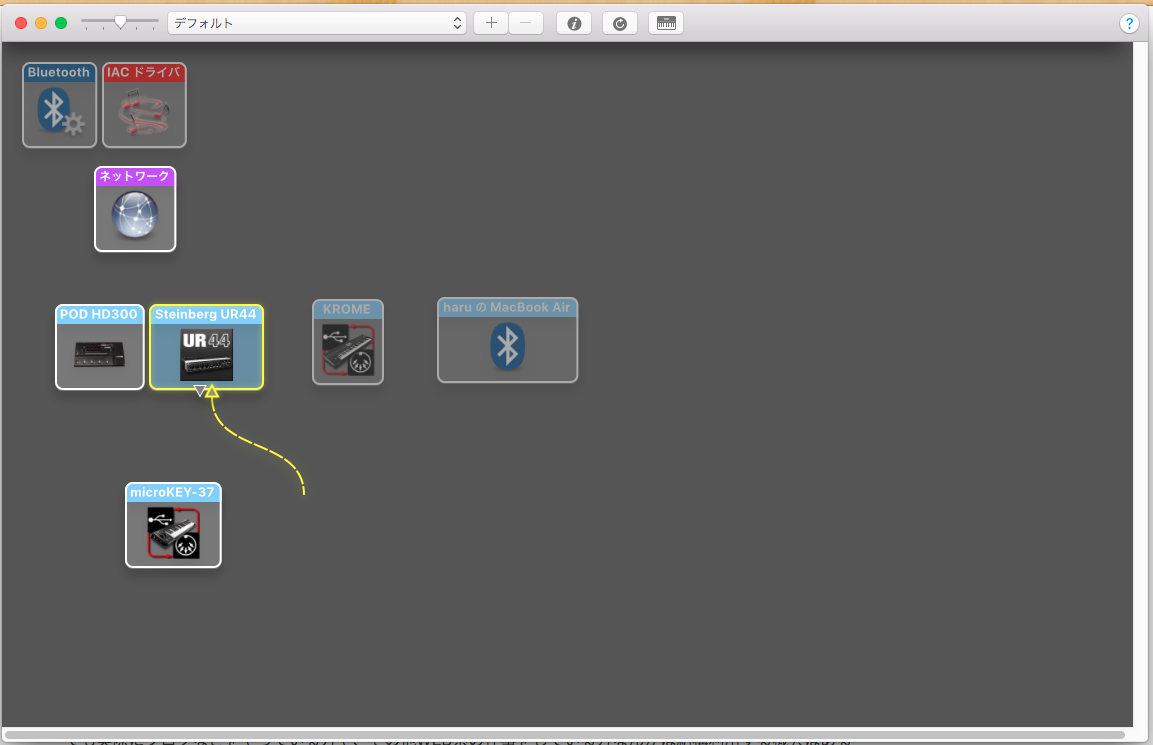The width and height of the screenshot is (1153, 745).
Task: Click the add device plus button
Action: (x=491, y=24)
